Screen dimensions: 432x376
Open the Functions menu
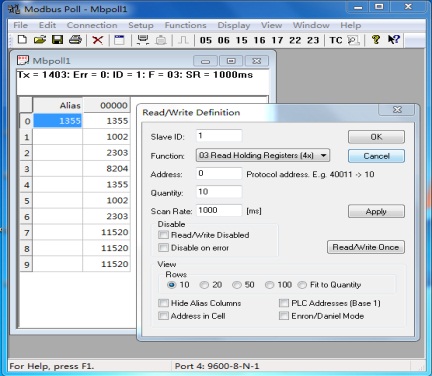185,25
